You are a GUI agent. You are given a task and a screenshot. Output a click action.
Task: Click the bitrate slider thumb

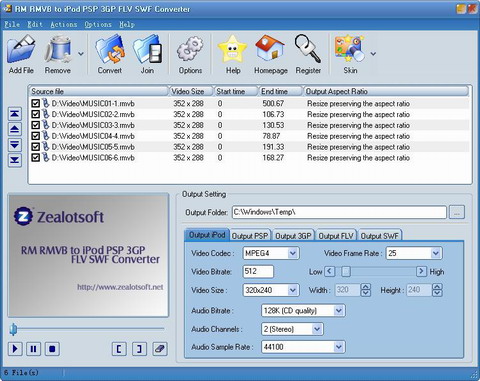(346, 271)
